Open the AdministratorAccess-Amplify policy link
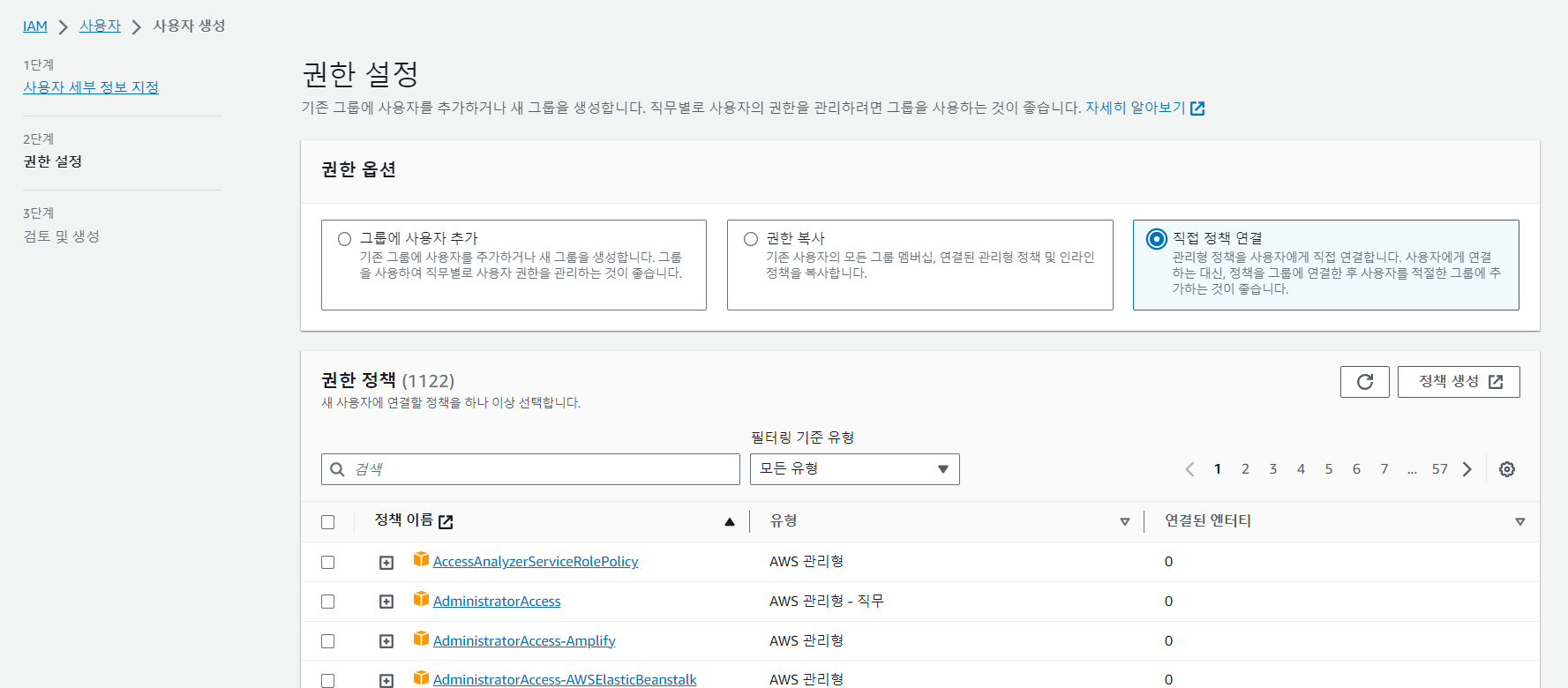 [524, 641]
